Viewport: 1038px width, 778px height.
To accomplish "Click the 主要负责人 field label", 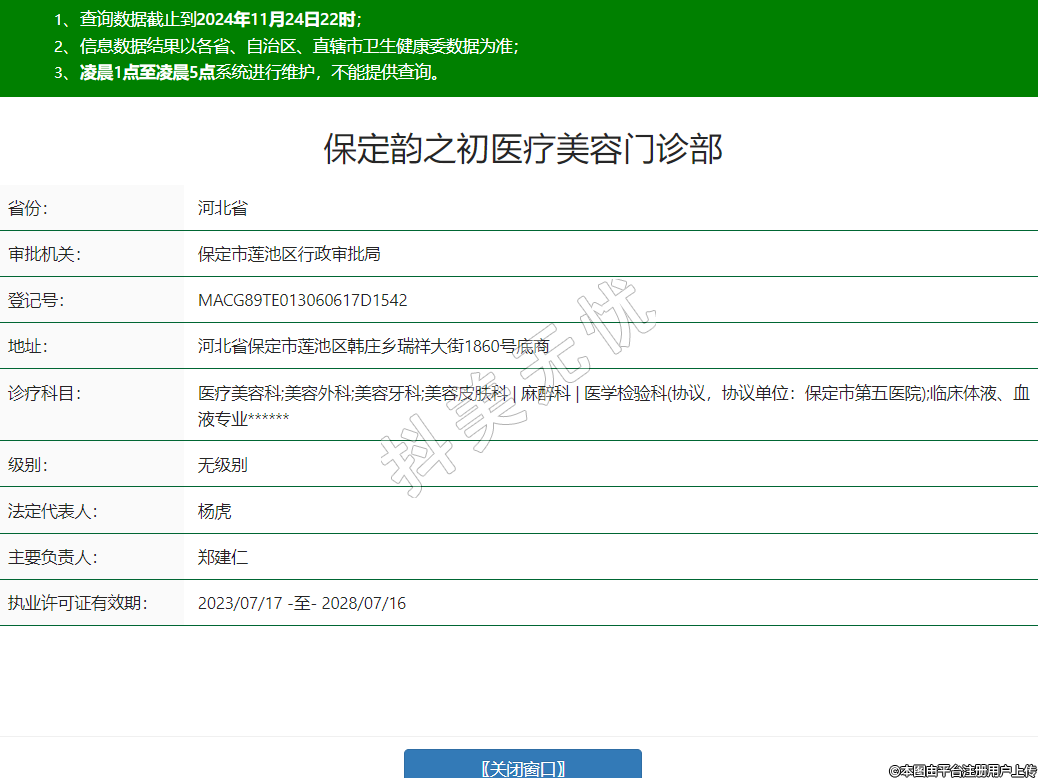I will pos(52,557).
